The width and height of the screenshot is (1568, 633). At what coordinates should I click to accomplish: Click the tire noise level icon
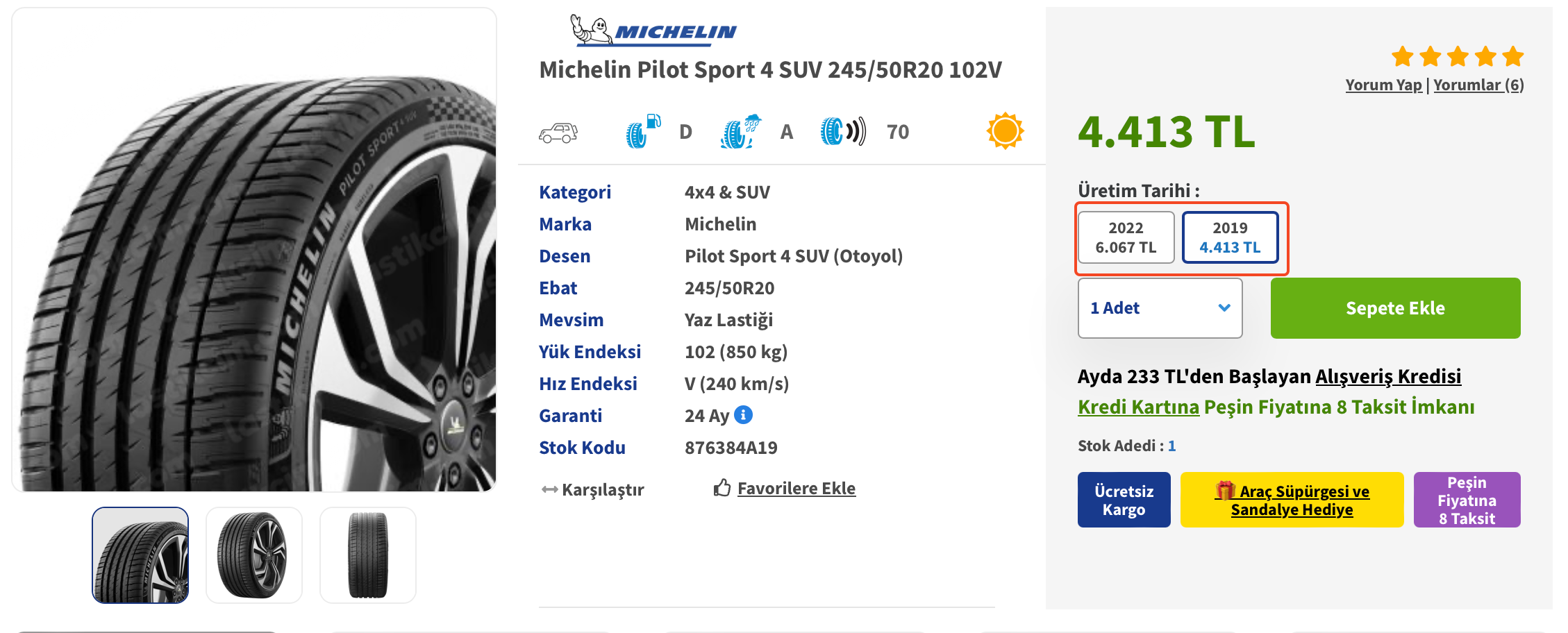(843, 131)
